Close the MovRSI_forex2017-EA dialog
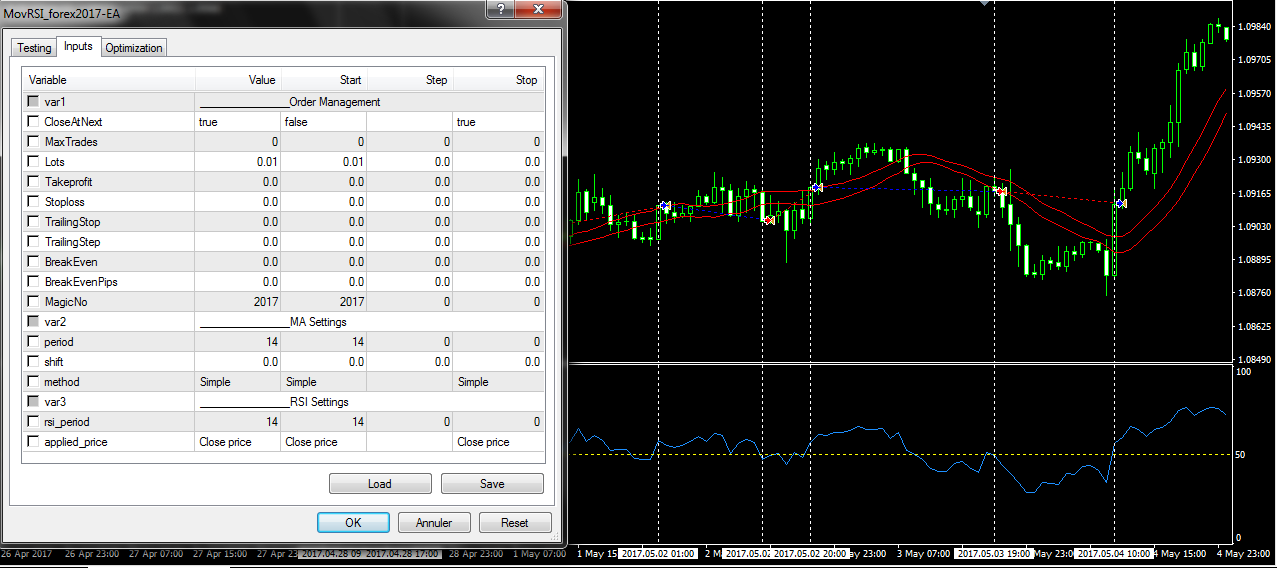 pos(539,10)
